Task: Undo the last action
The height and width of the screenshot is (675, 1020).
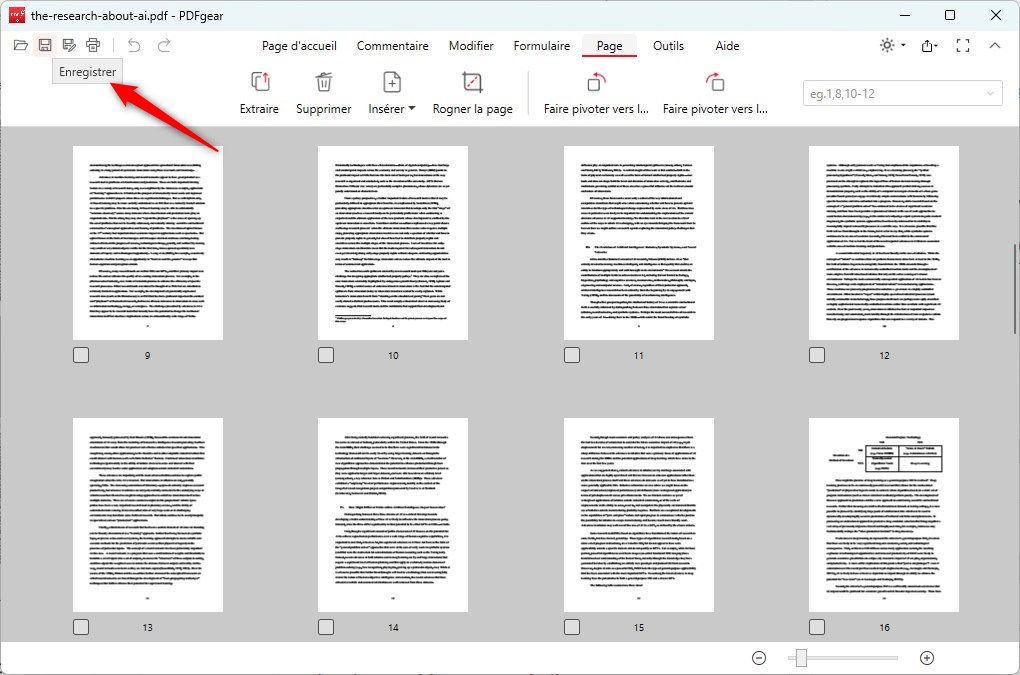Action: (134, 44)
